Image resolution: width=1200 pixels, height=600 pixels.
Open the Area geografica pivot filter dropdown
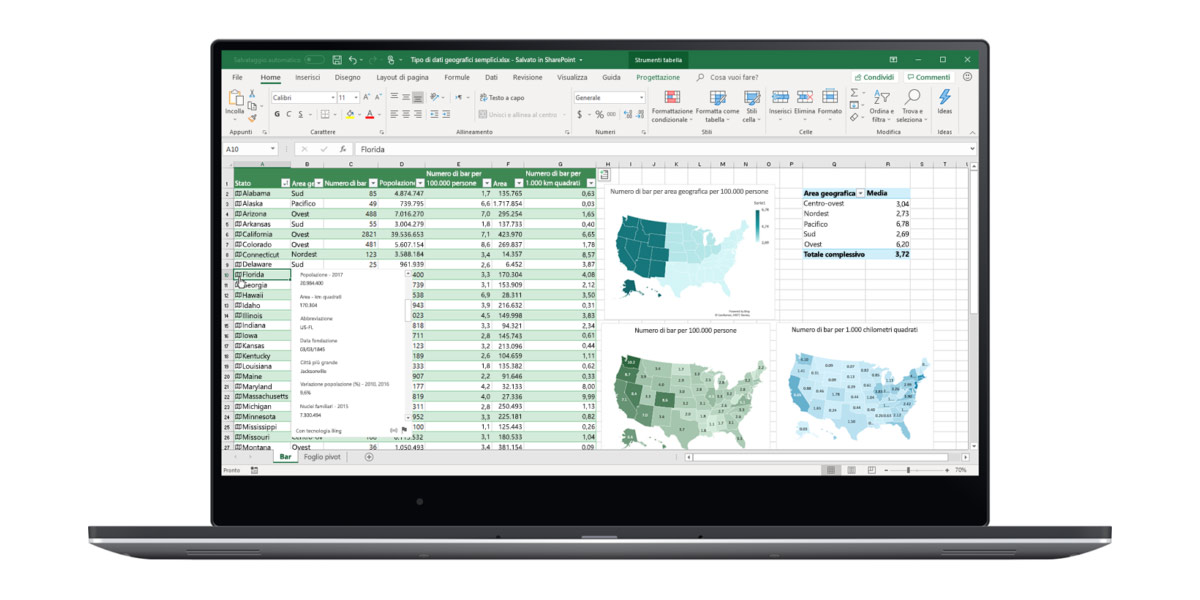860,193
